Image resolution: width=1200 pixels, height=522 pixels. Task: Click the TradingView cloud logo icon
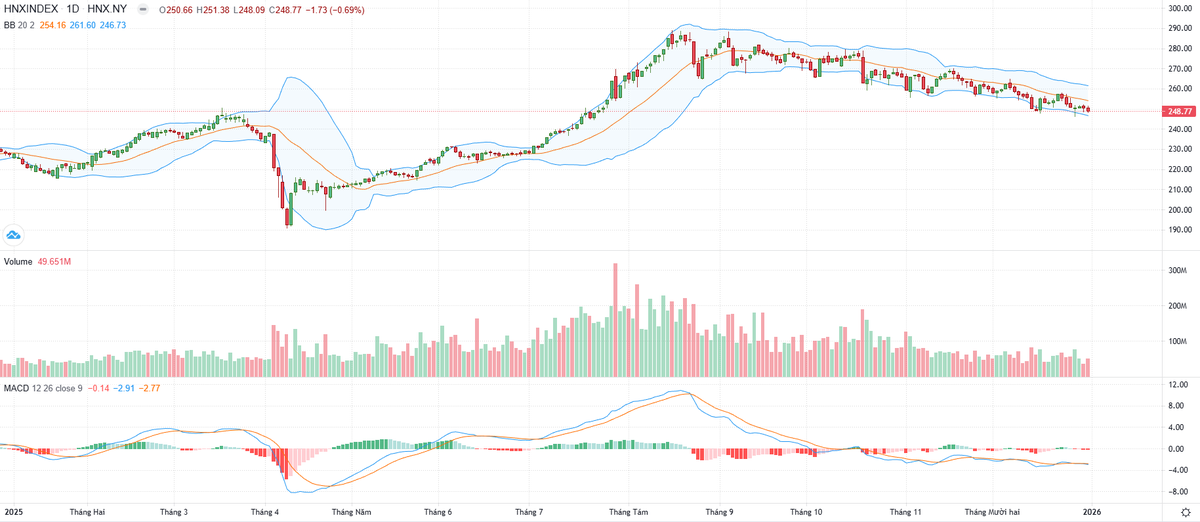14,235
